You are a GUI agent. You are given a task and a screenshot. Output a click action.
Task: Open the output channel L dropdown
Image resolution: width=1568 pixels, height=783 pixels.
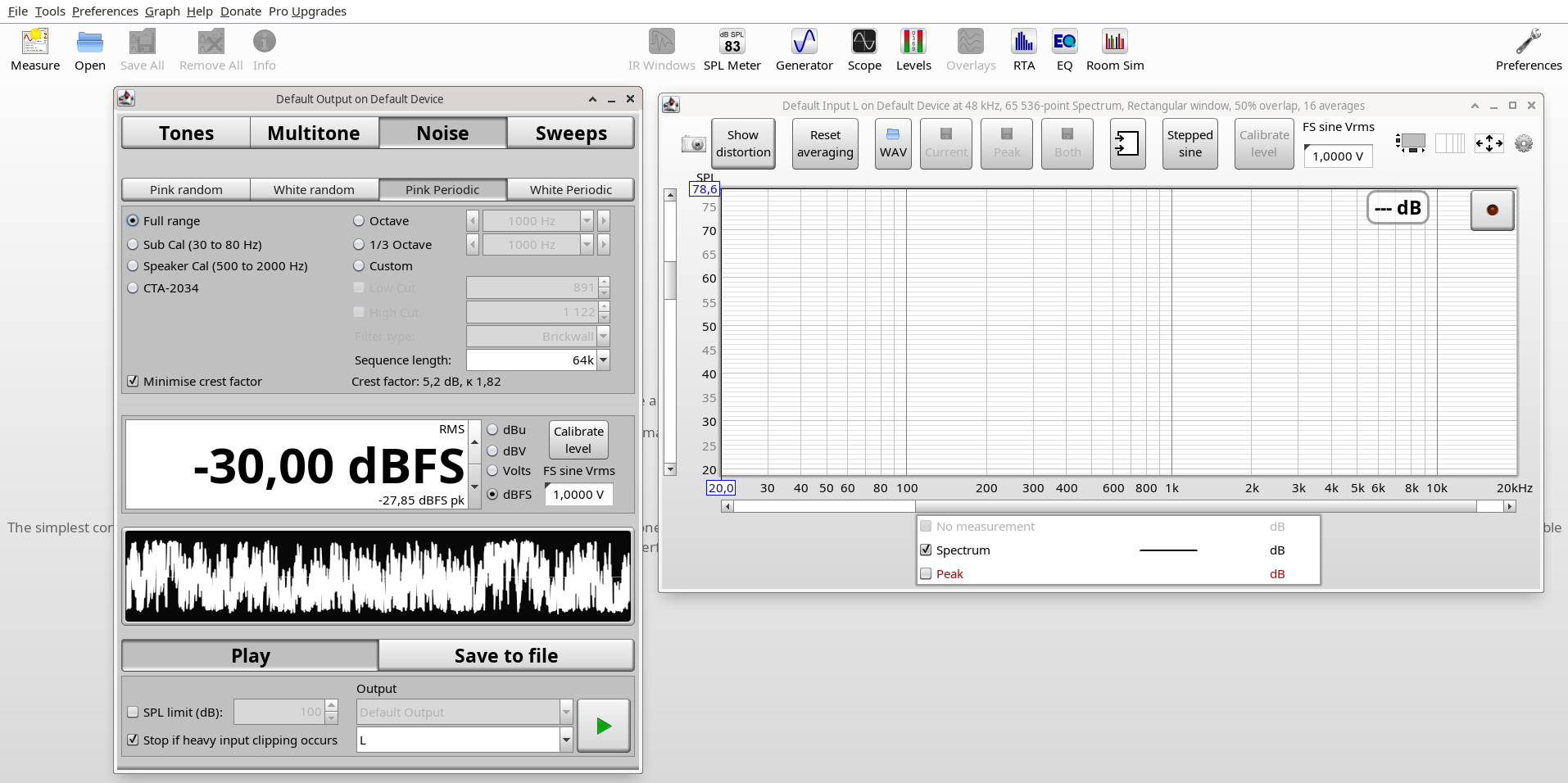[566, 740]
